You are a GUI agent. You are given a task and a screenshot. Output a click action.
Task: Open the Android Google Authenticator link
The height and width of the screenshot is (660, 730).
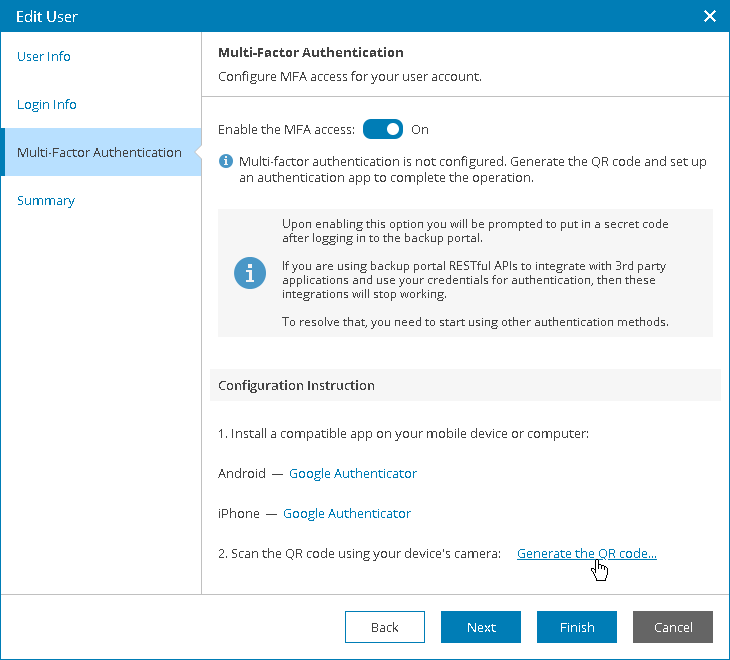click(353, 473)
